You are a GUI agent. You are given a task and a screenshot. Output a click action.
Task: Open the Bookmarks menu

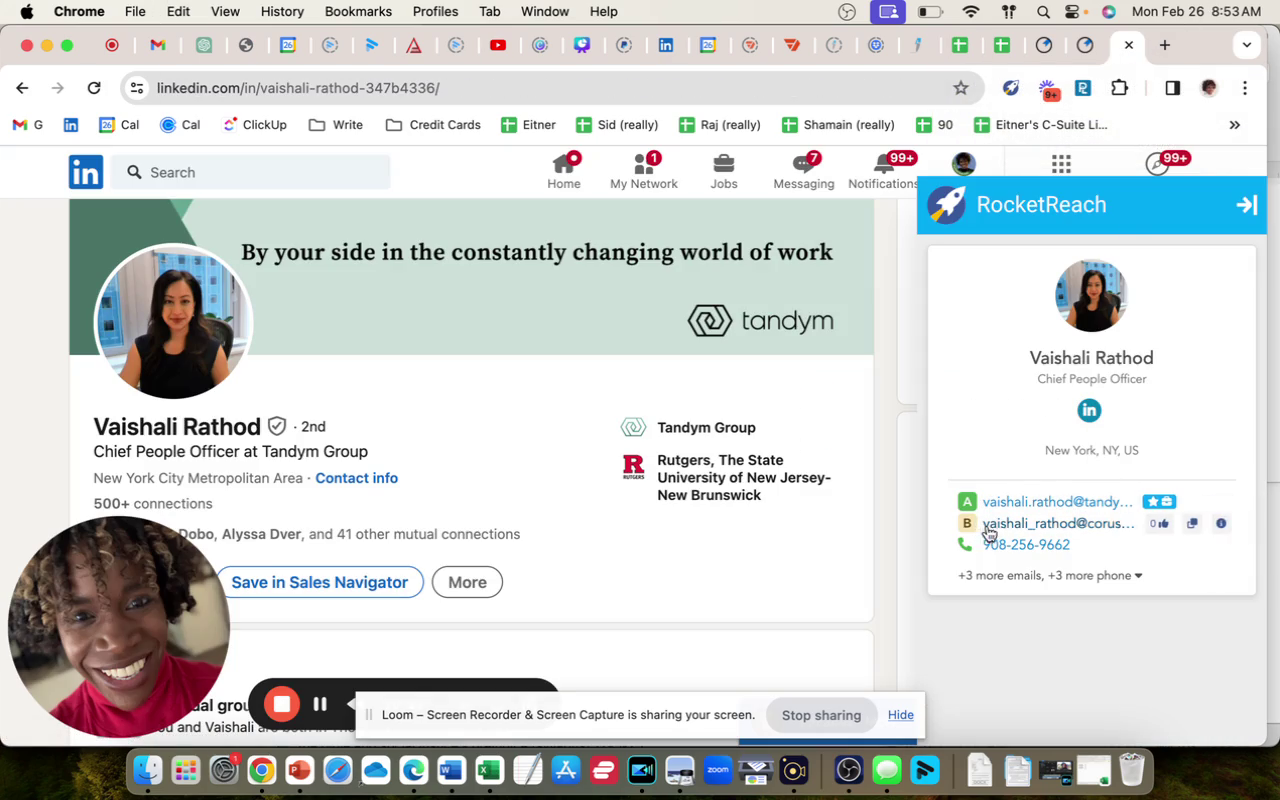[x=358, y=12]
